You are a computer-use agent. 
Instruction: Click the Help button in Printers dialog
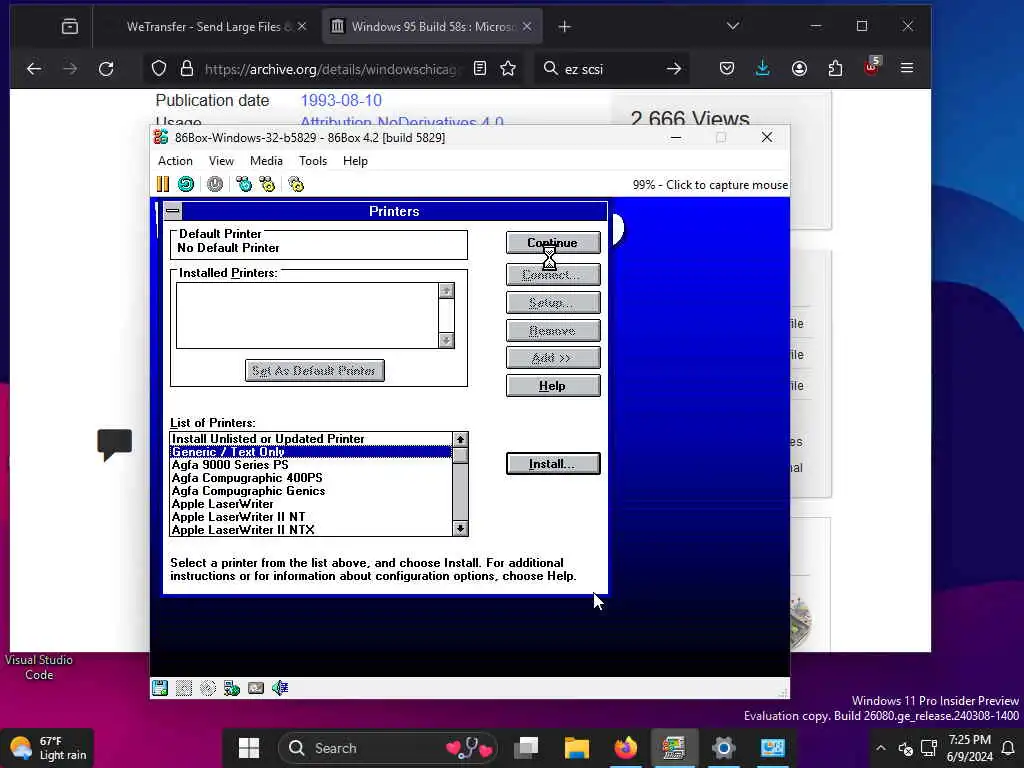coord(553,386)
